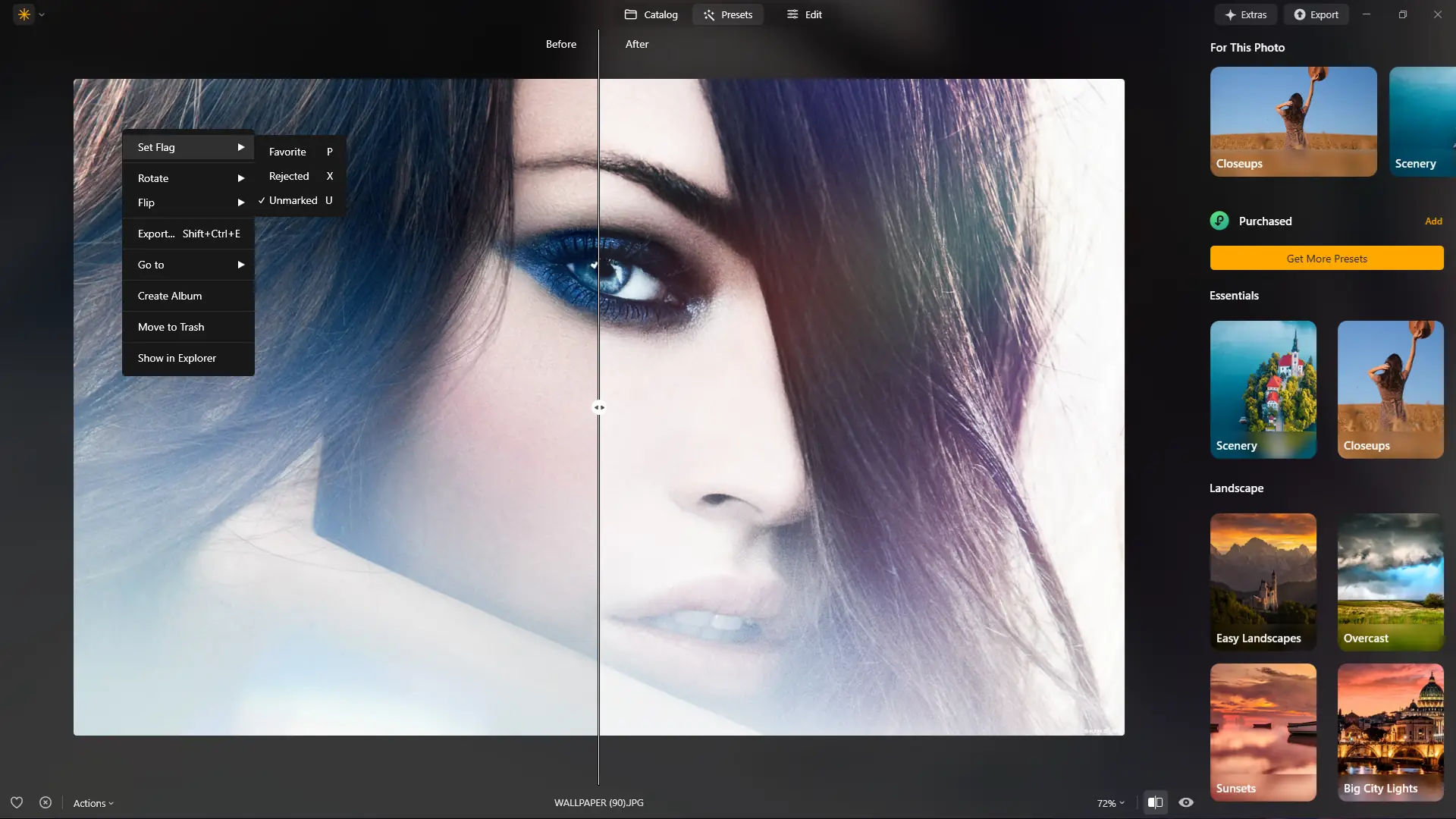Choose Rejected in the Set Flag submenu

[289, 176]
